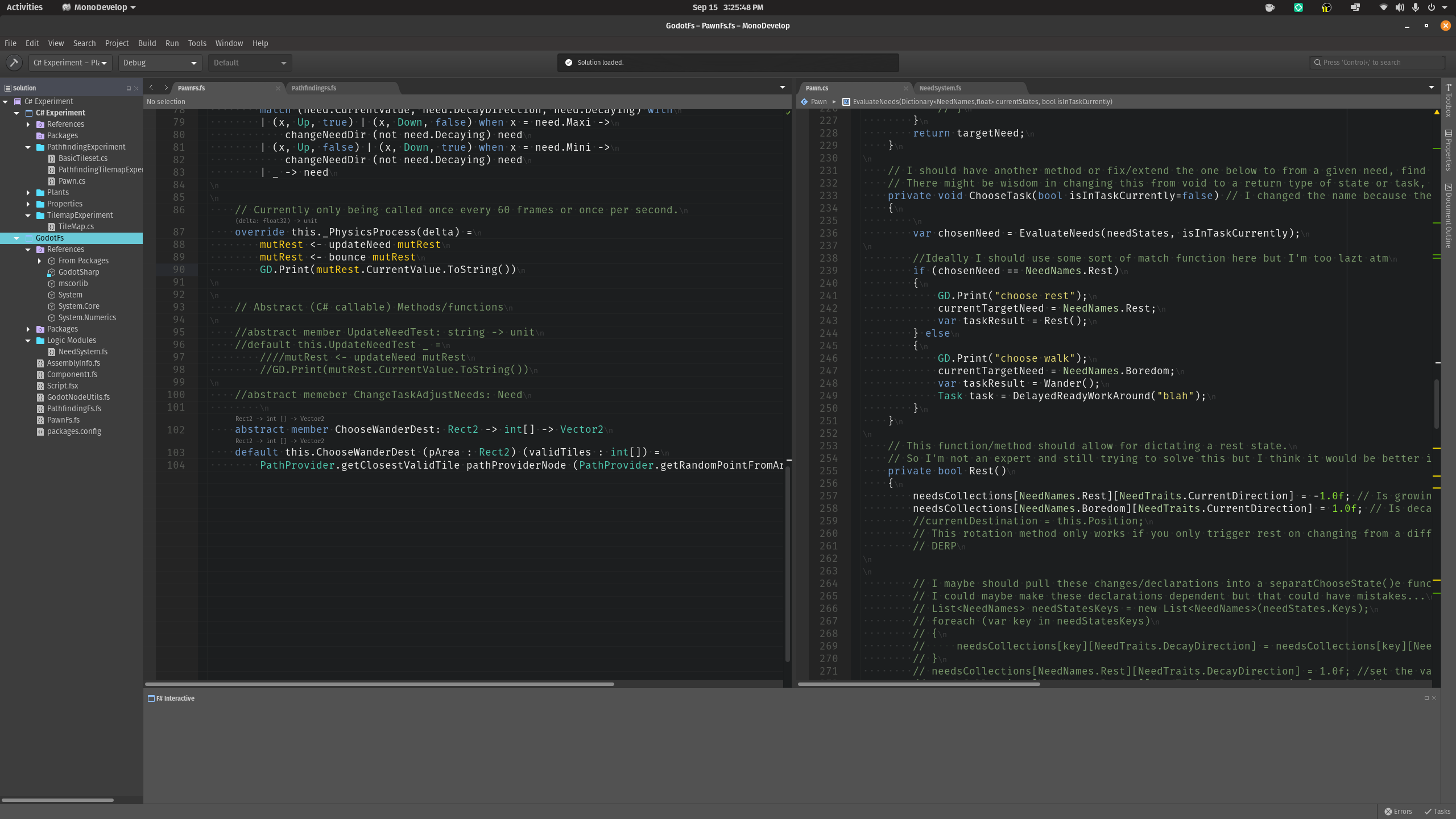Open the power menu icon

point(1432,7)
